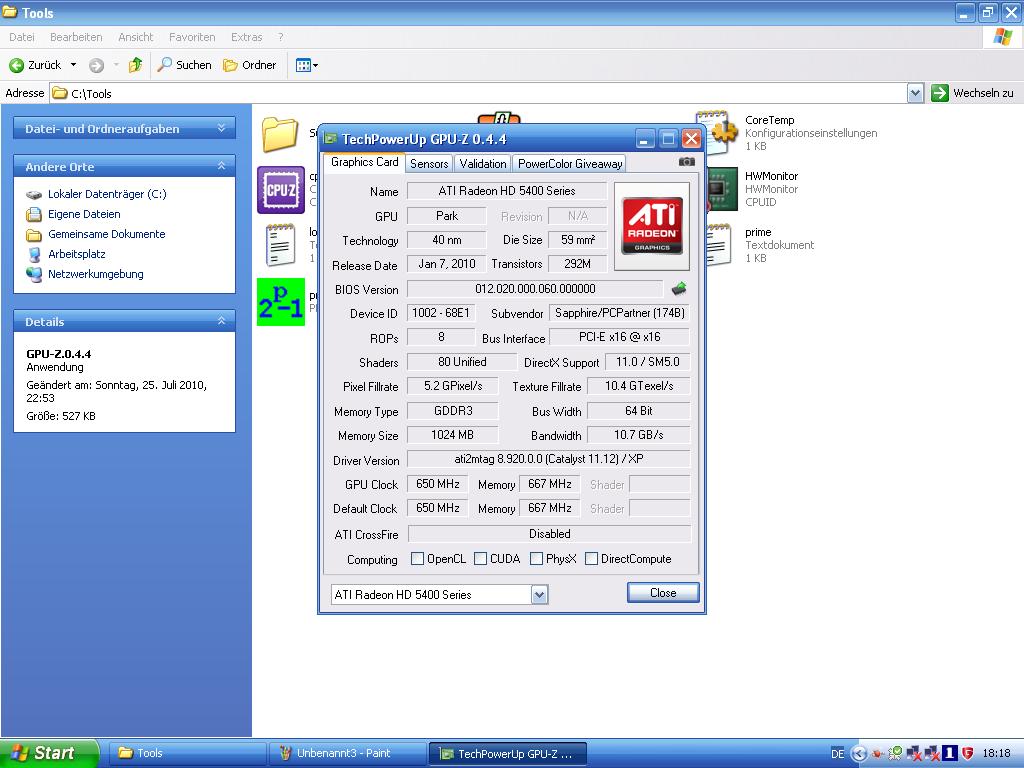The height and width of the screenshot is (768, 1024).
Task: Expand hidden tray icons arrow
Action: coord(859,754)
